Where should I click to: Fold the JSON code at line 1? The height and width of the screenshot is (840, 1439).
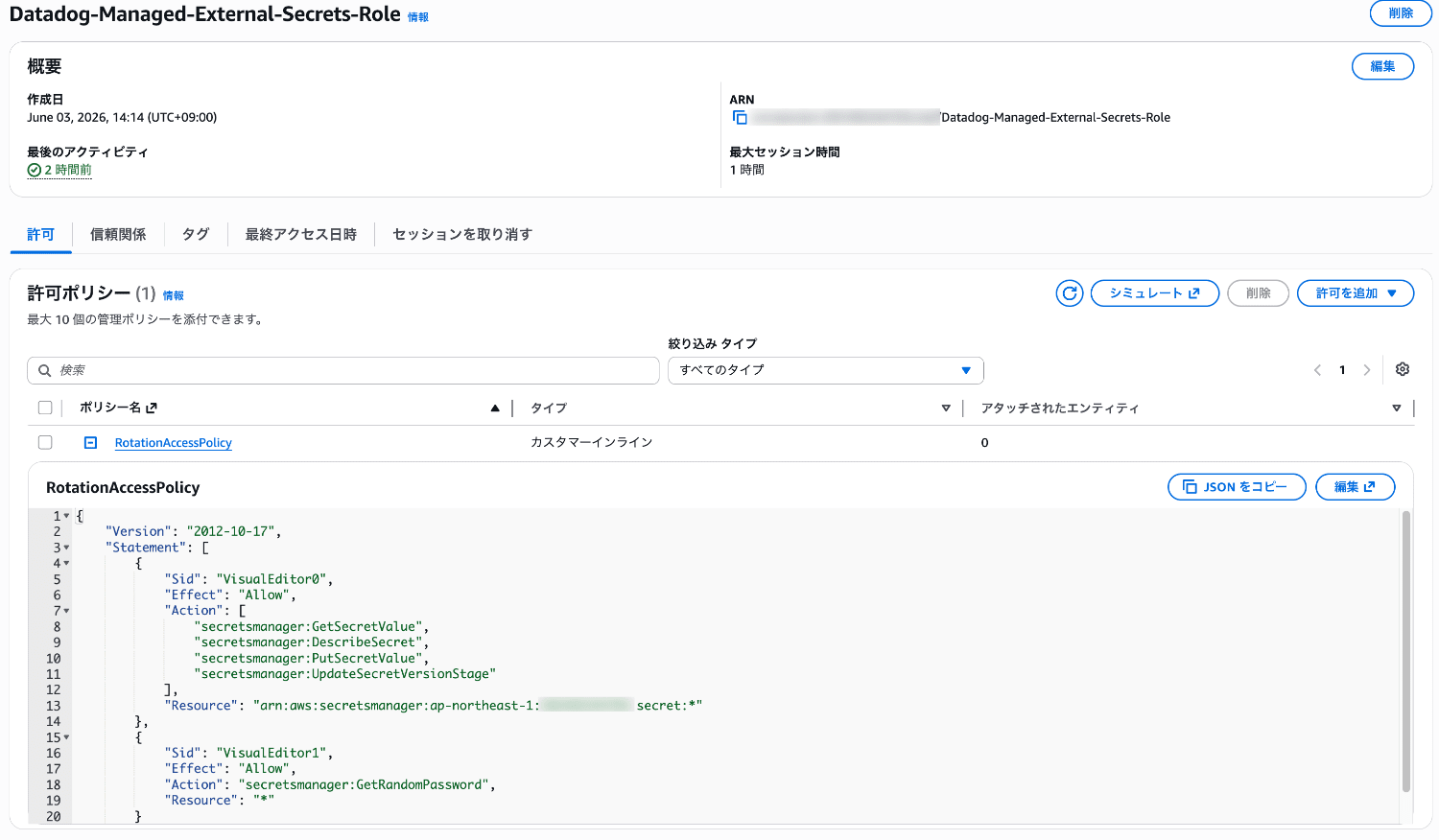click(66, 516)
